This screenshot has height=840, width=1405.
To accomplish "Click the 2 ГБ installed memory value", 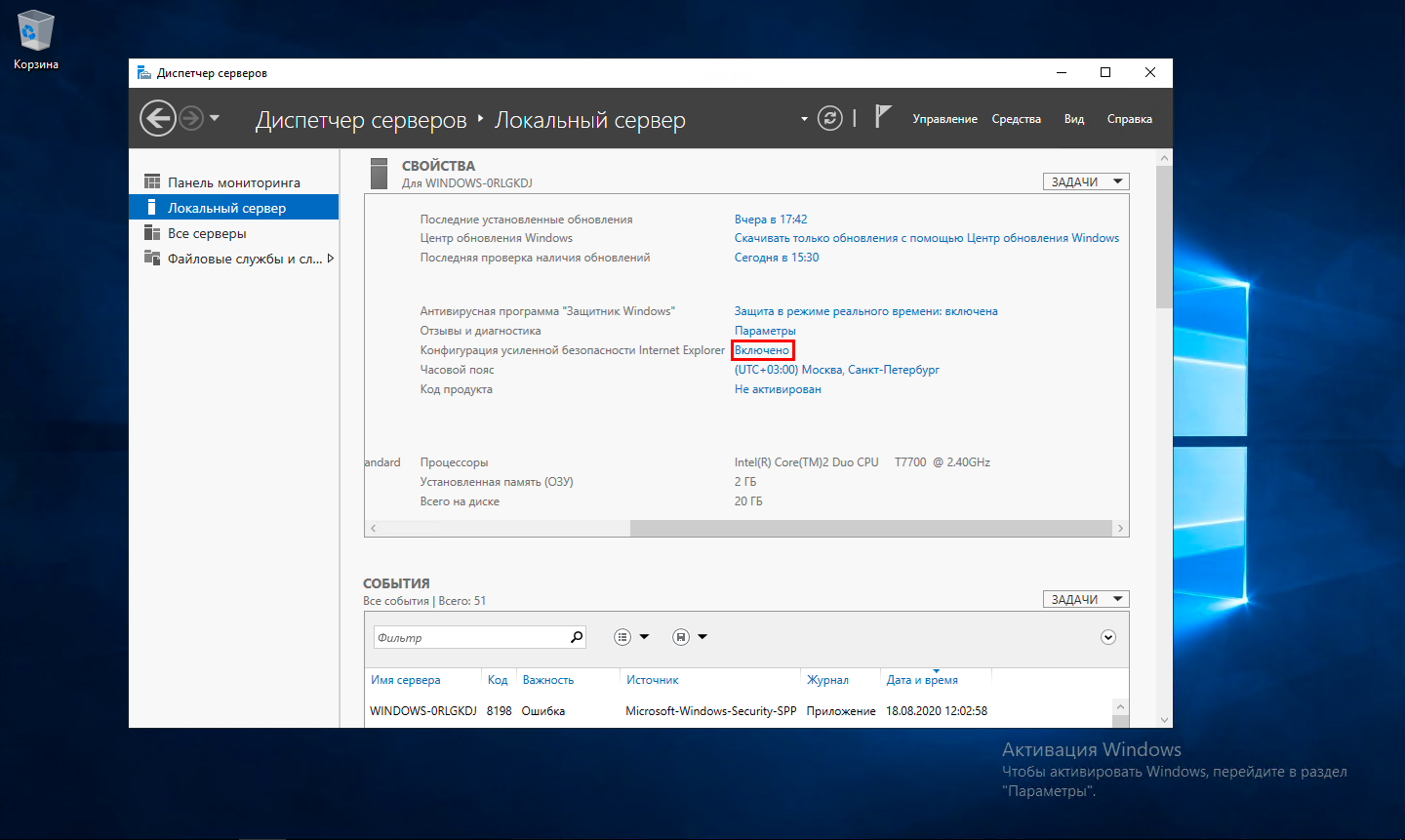I will (745, 482).
